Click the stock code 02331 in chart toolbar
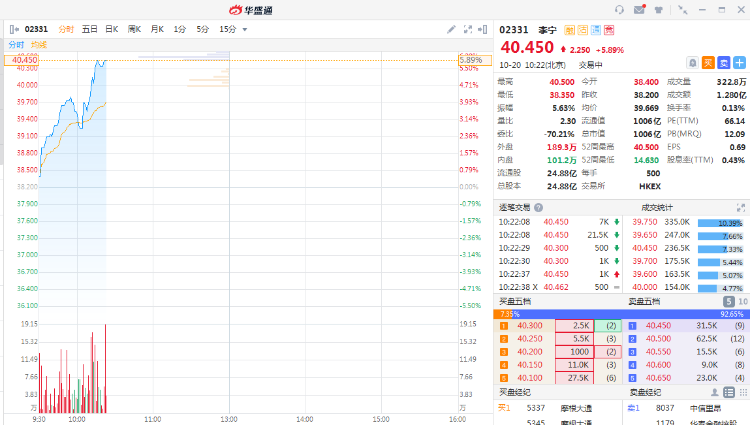This screenshot has height=425, width=750. (36, 29)
